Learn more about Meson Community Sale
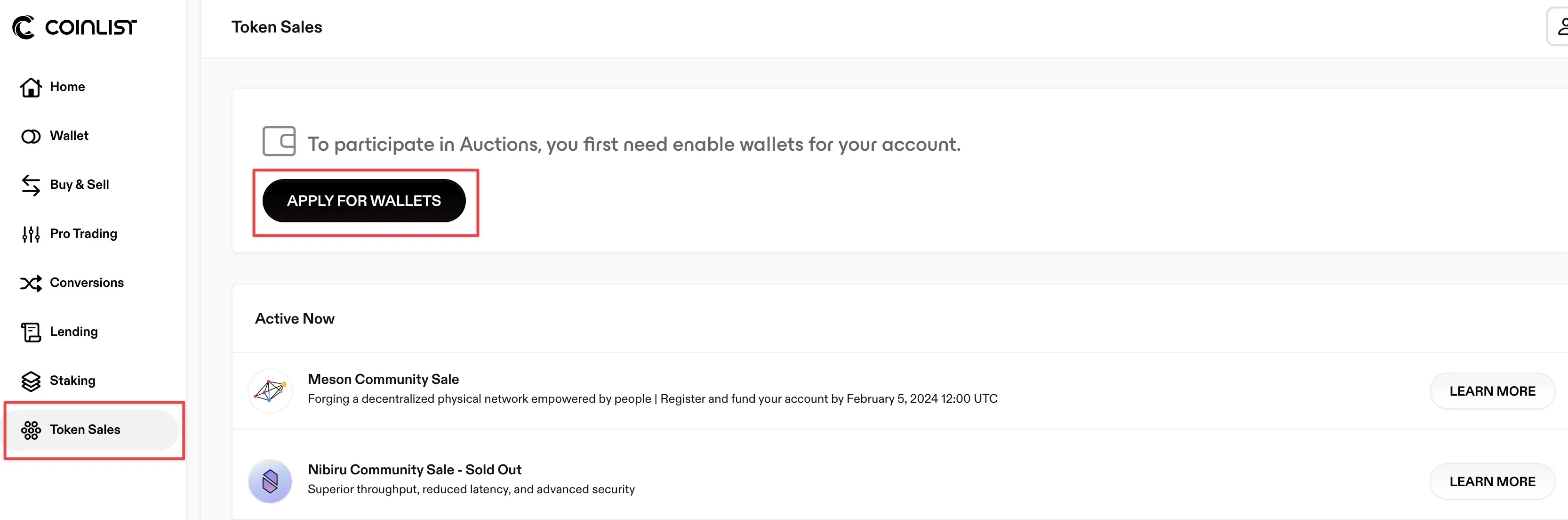 1492,391
